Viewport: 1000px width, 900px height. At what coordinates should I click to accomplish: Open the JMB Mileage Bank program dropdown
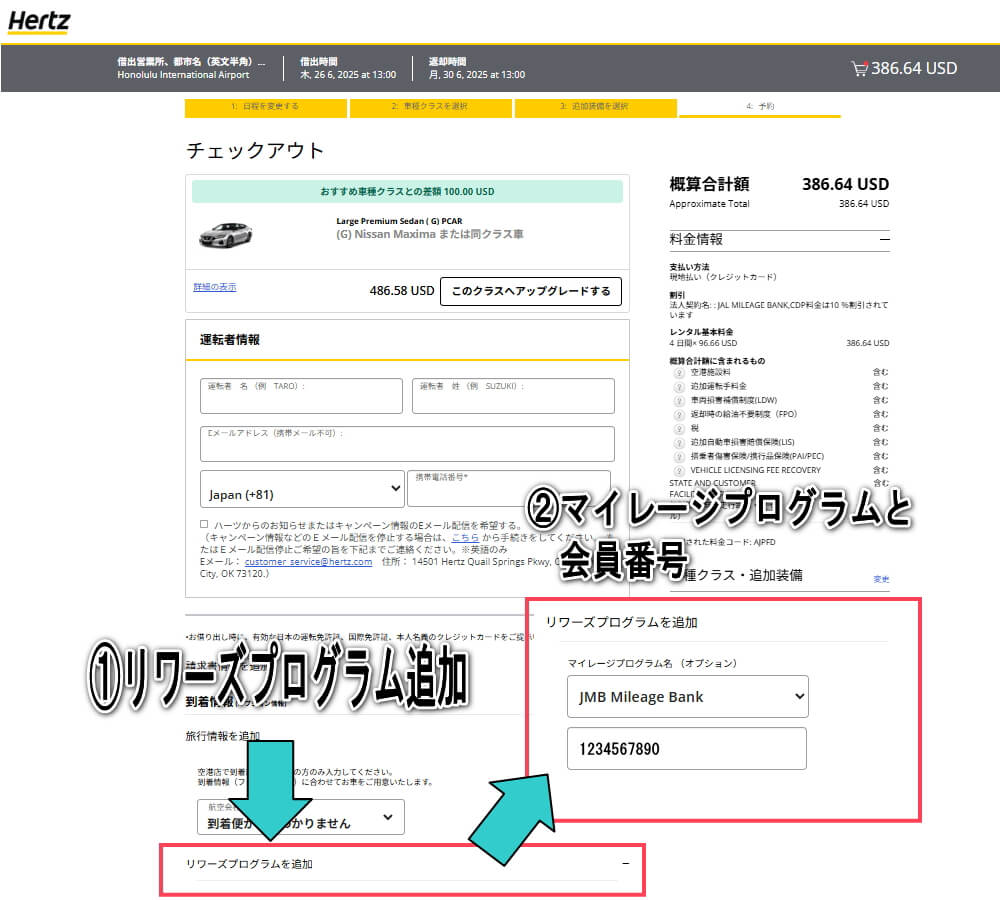tap(686, 697)
